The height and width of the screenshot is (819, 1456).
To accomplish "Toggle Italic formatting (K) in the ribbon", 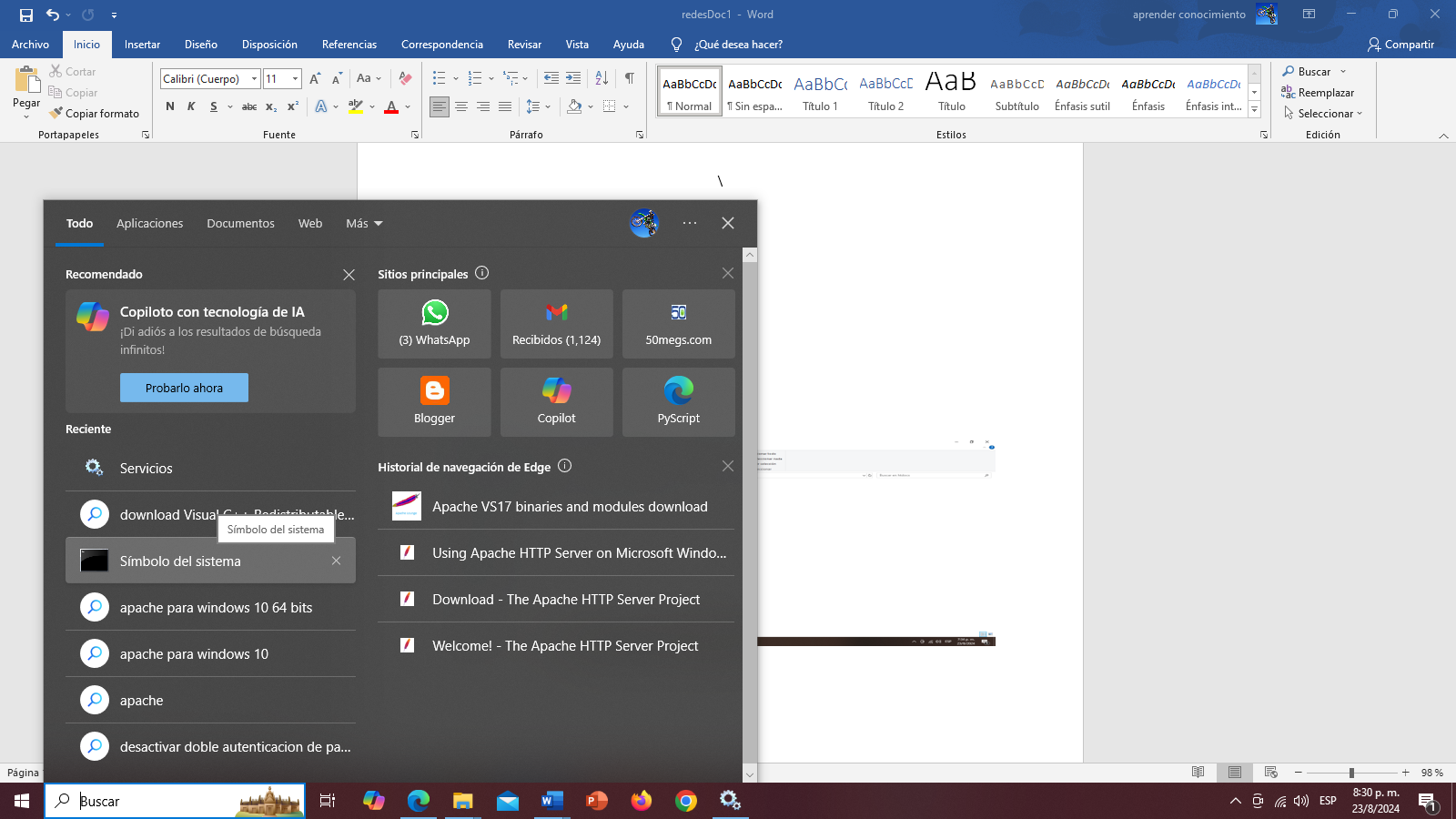I will pos(191,106).
